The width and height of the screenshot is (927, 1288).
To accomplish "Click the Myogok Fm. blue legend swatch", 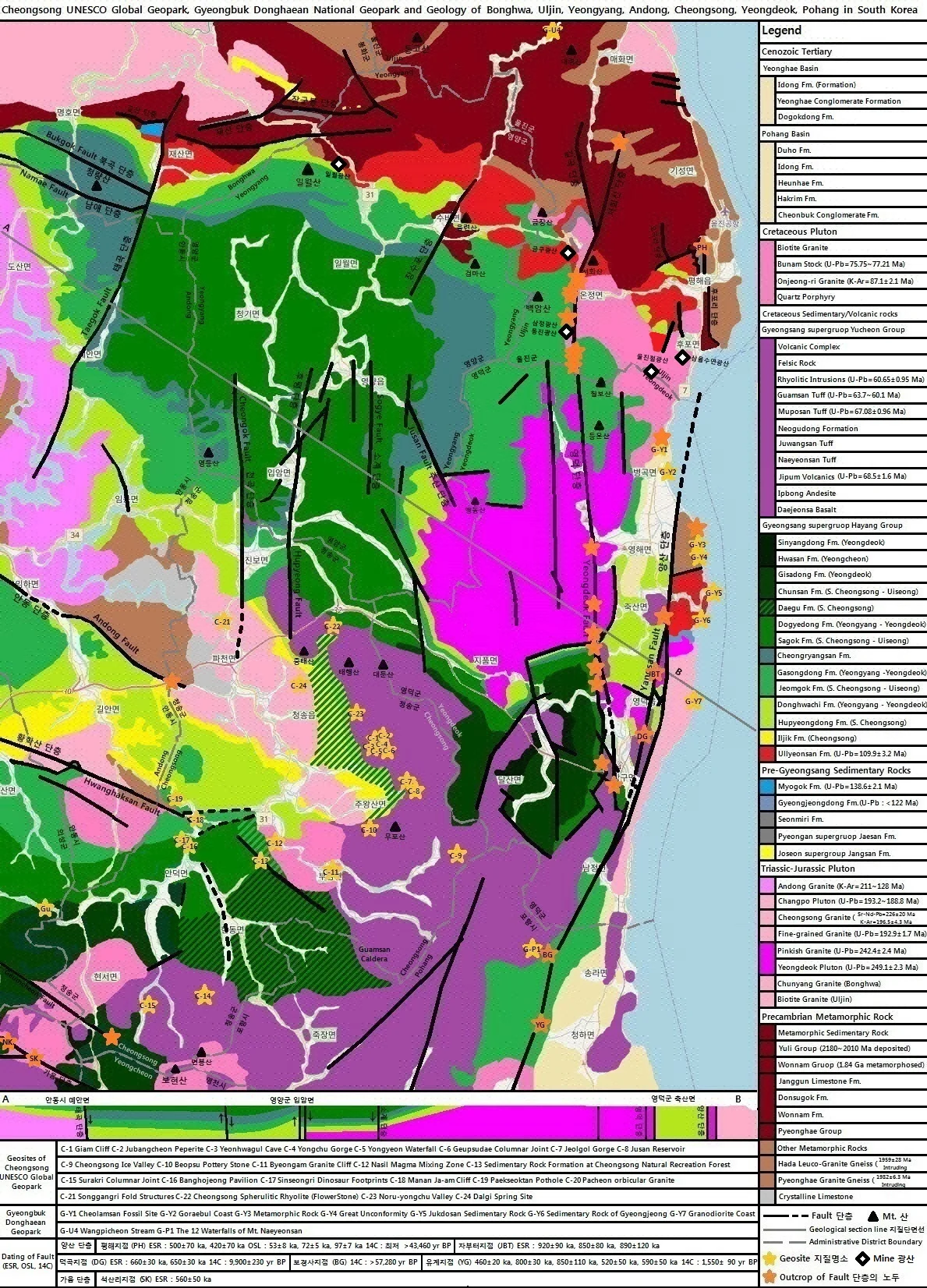I will pos(767,787).
